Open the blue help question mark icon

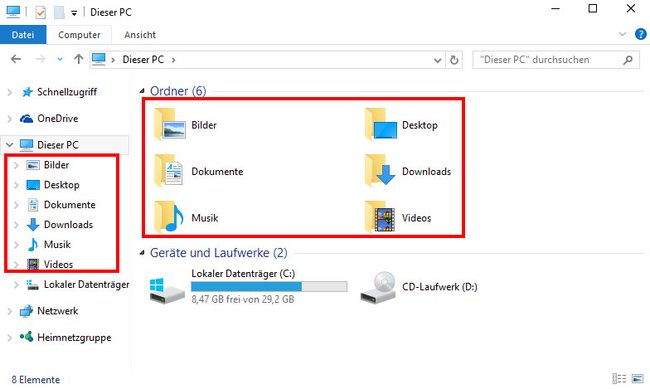click(640, 34)
